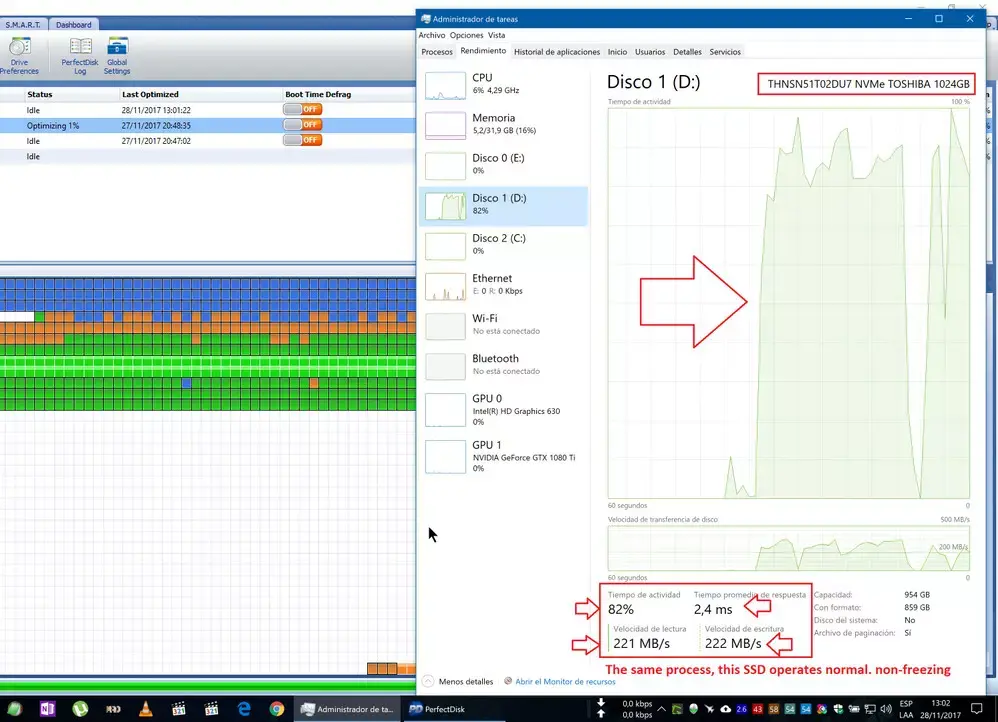
Task: Switch to Administrador de tareas taskbar button
Action: (348, 709)
